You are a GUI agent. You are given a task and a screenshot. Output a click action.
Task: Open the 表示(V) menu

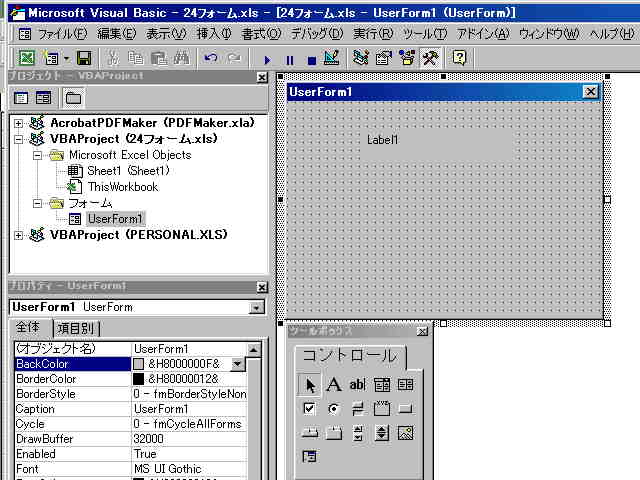pyautogui.click(x=166, y=33)
